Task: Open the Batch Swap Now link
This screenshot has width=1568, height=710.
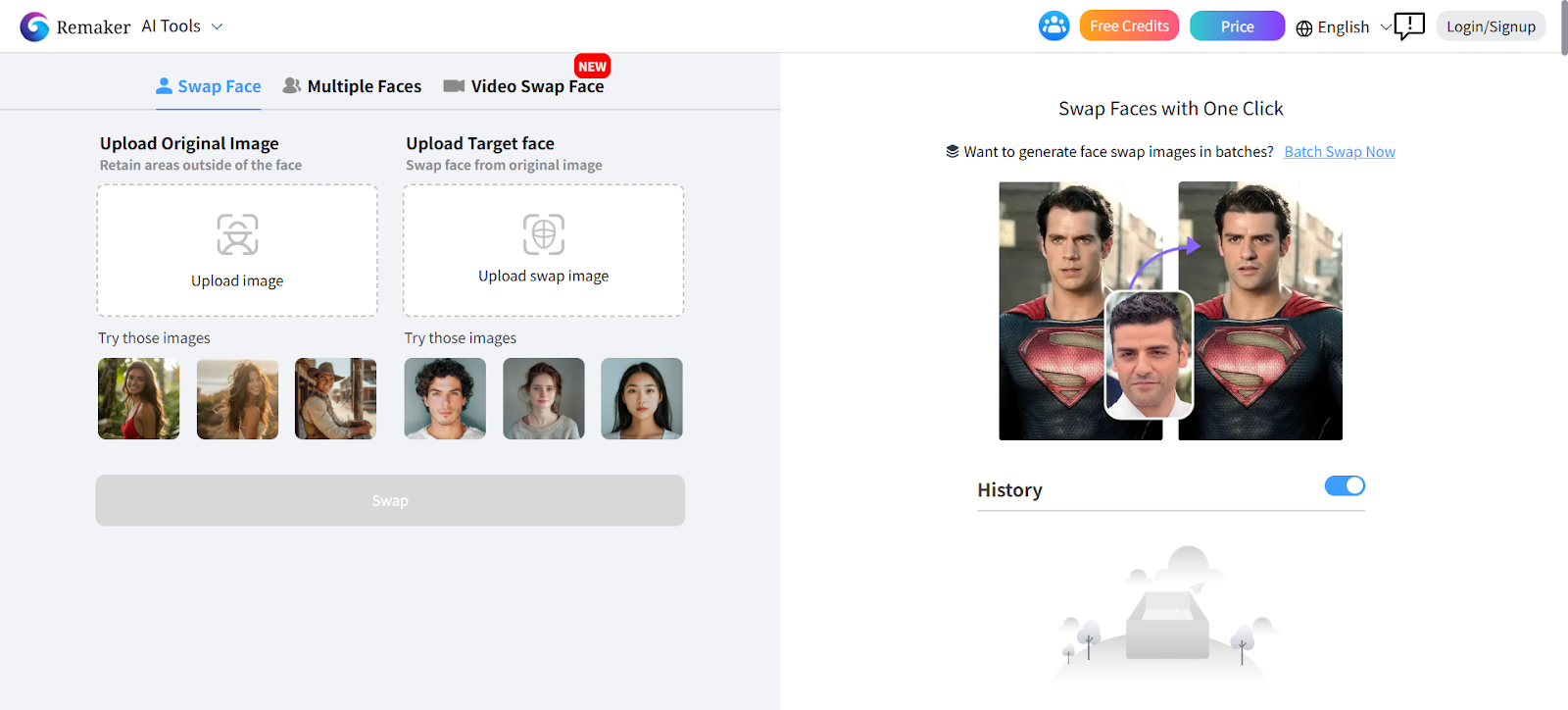Action: pos(1340,151)
